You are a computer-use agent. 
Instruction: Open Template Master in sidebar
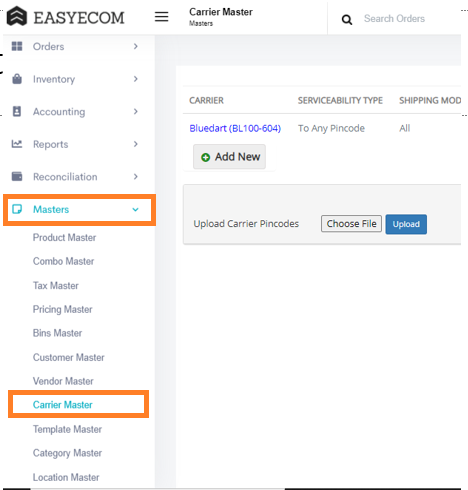[67, 429]
